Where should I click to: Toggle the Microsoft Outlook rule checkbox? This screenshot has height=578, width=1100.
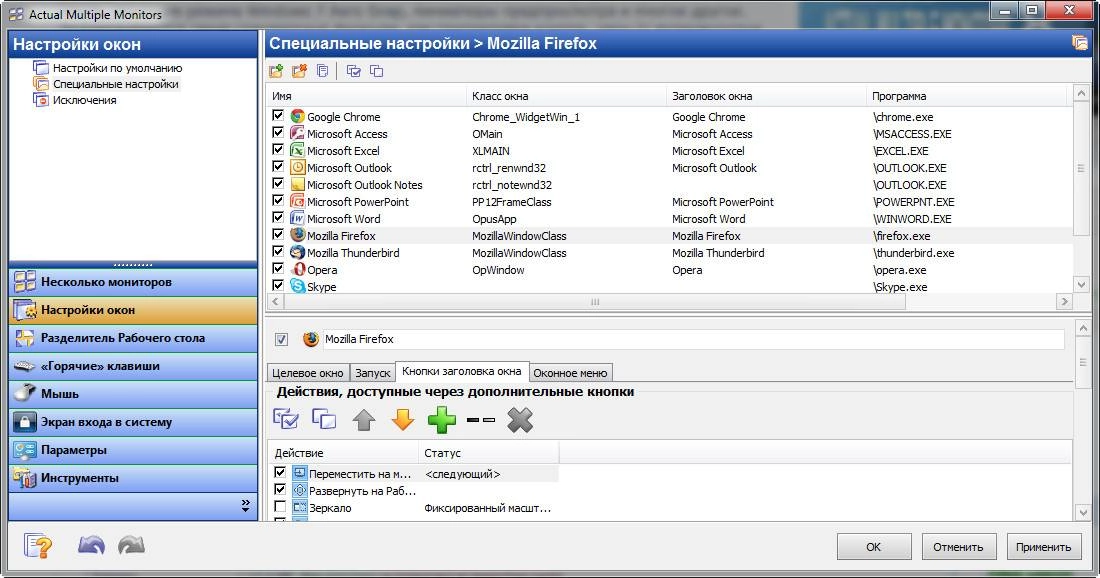tap(279, 166)
